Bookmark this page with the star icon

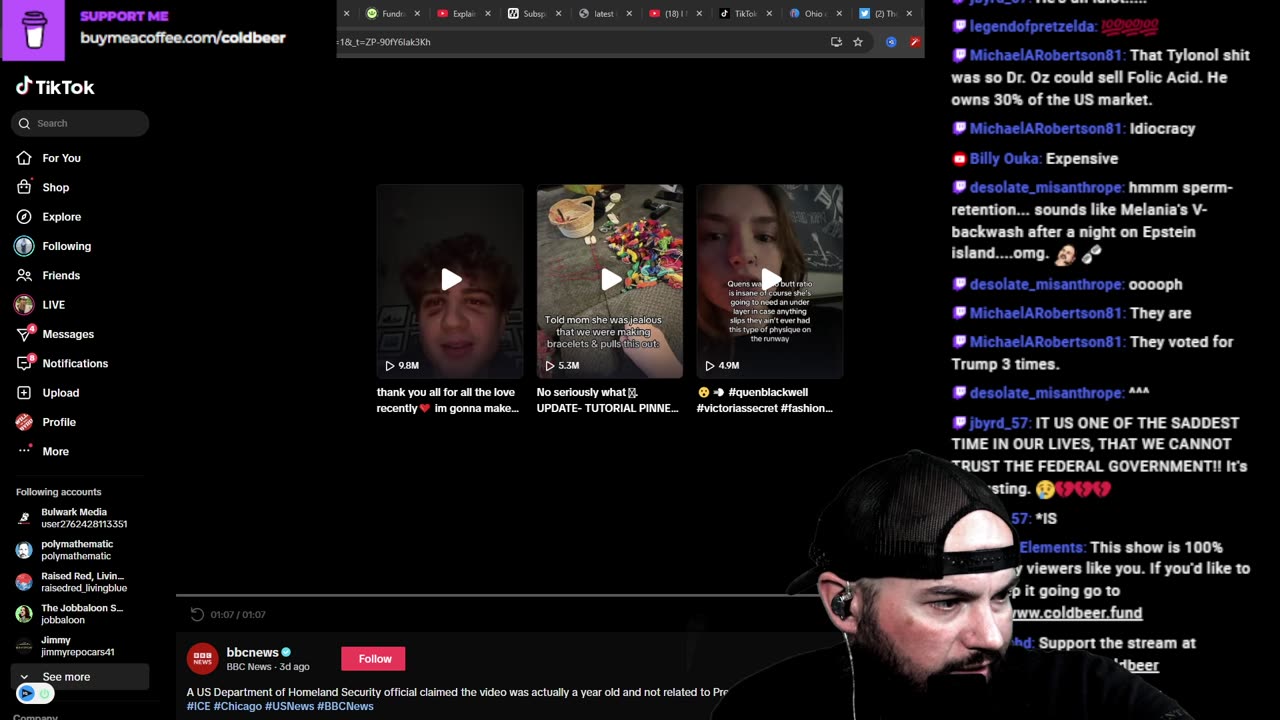pos(858,42)
